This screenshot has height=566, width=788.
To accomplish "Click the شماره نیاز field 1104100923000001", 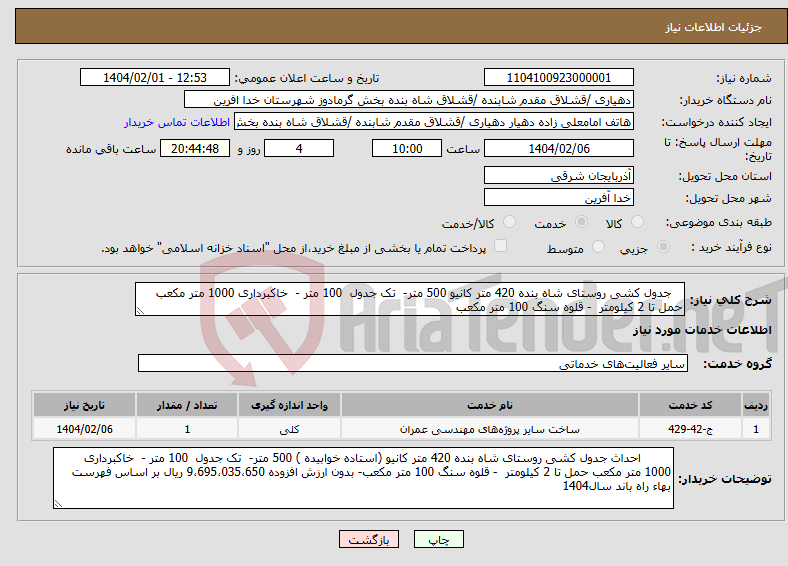I will coord(558,77).
